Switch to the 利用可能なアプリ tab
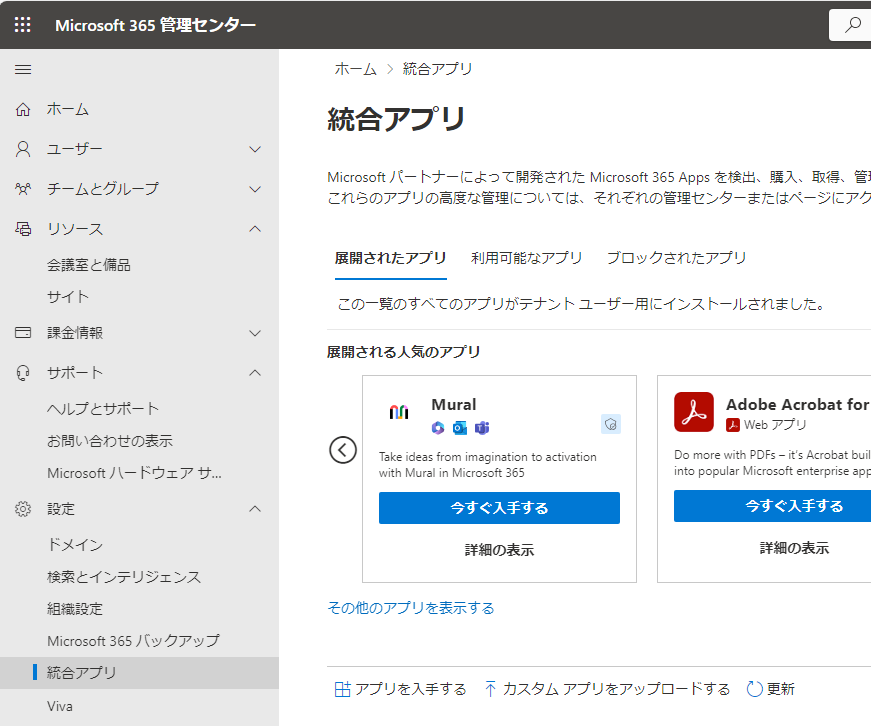The image size is (871, 726). (x=527, y=258)
